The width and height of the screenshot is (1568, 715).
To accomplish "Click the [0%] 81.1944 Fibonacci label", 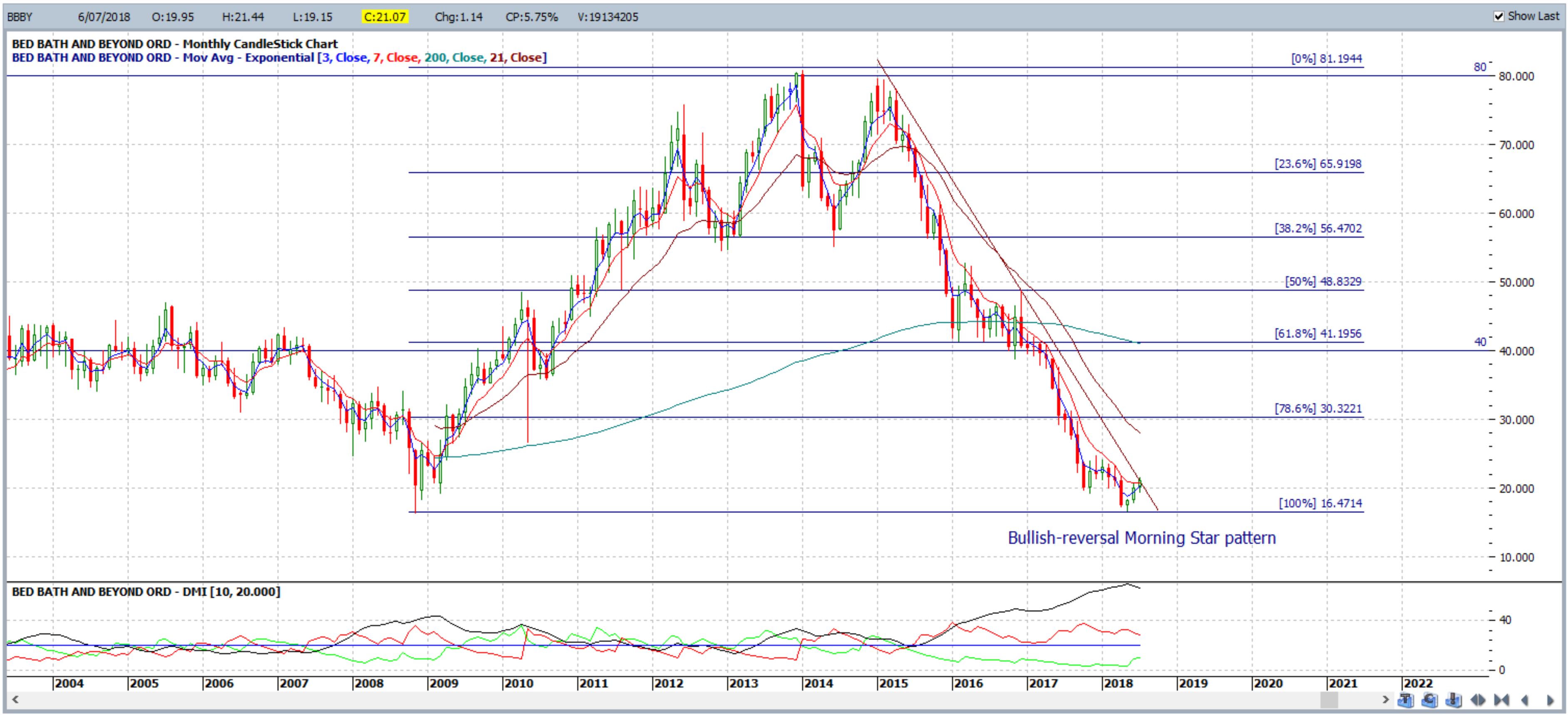I will (1327, 59).
